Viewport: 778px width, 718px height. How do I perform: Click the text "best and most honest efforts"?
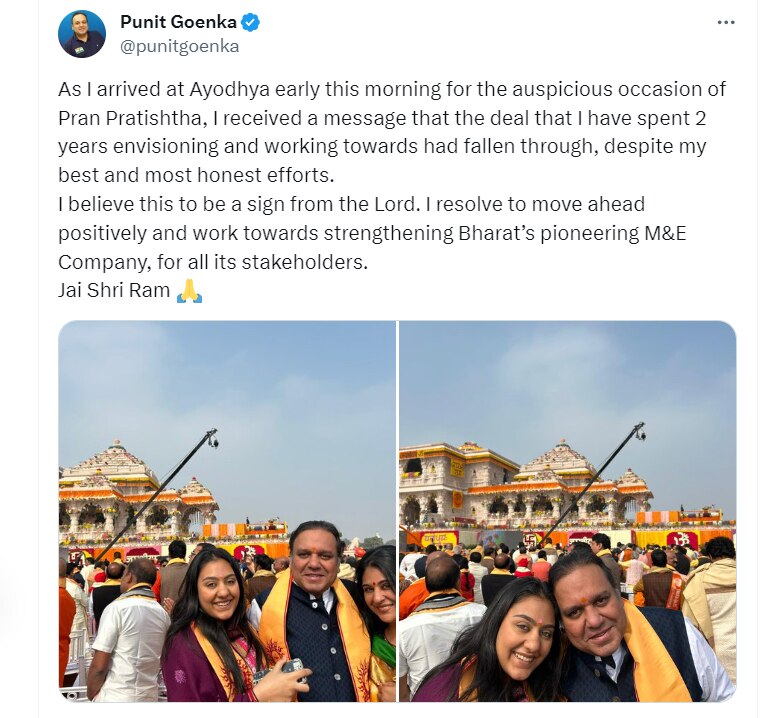(x=196, y=176)
